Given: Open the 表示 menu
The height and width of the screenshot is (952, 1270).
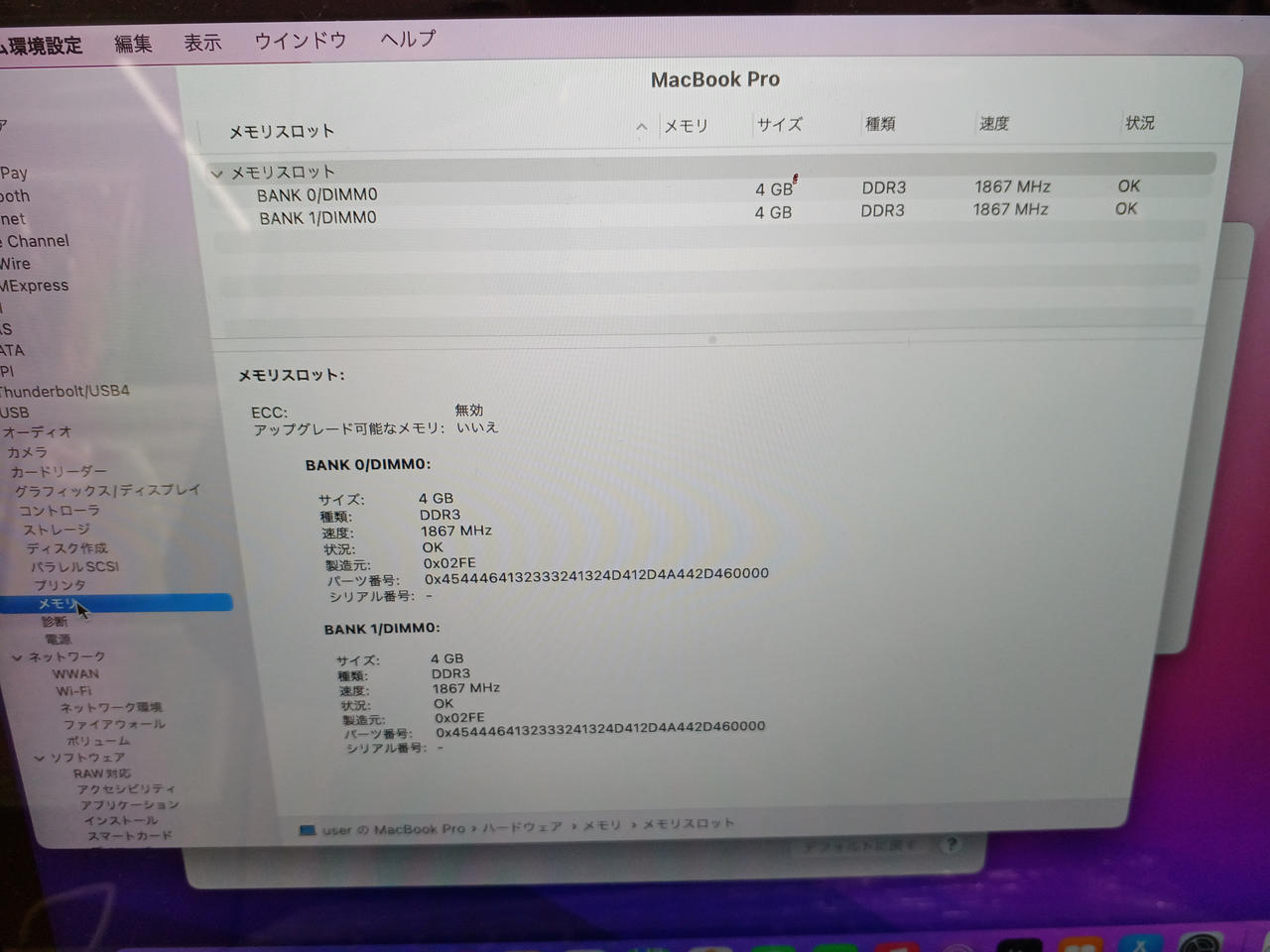Looking at the screenshot, I should [x=202, y=43].
